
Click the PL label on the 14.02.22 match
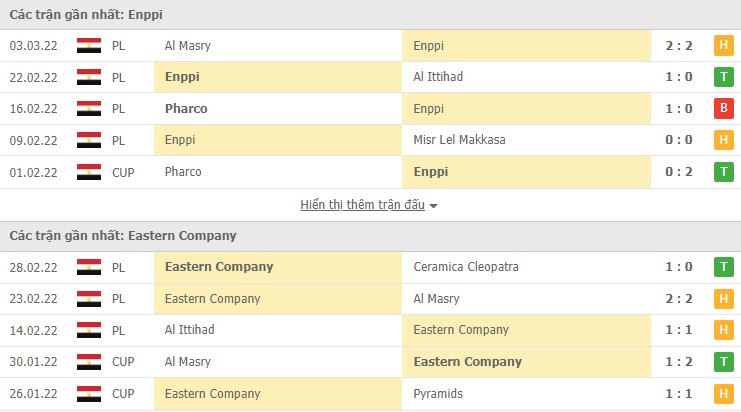120,330
